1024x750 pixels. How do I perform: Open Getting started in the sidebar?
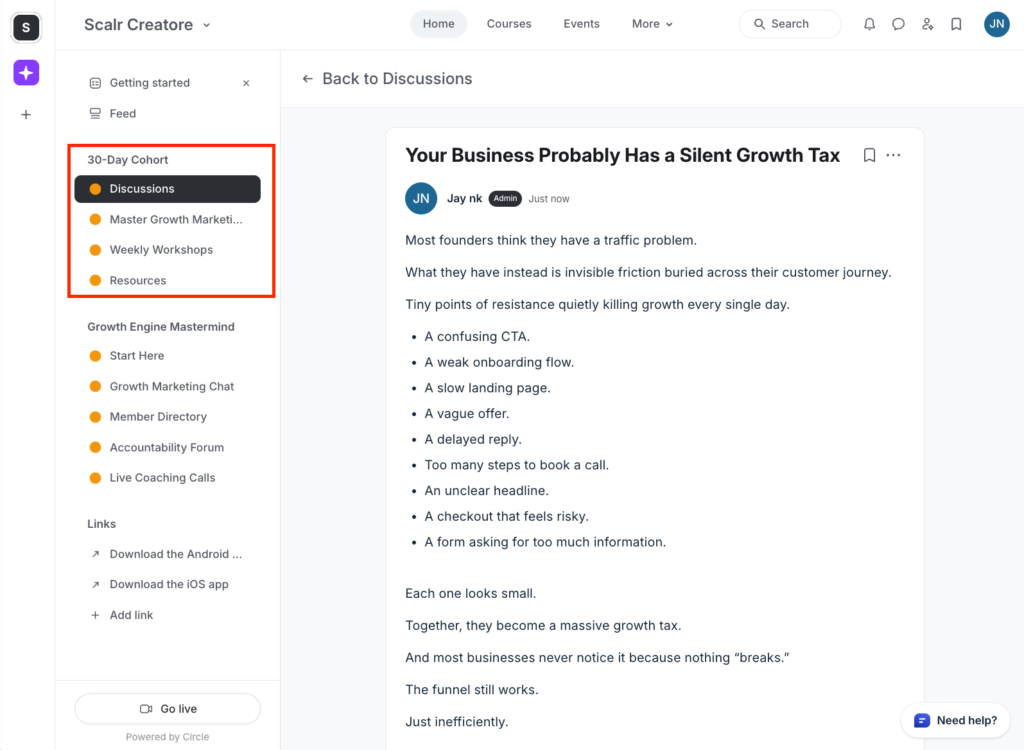click(167, 83)
